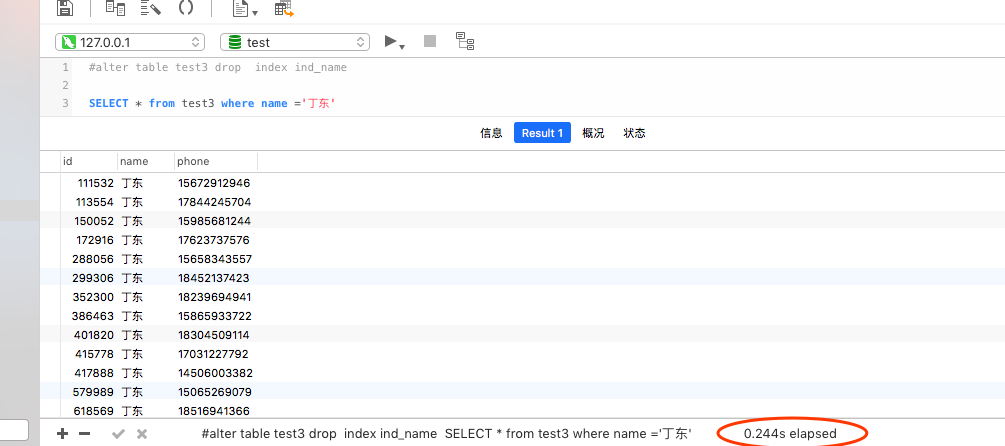Viewport: 1005px width, 446px height.
Task: Select phone cell 18304509114
Action: (x=214, y=335)
